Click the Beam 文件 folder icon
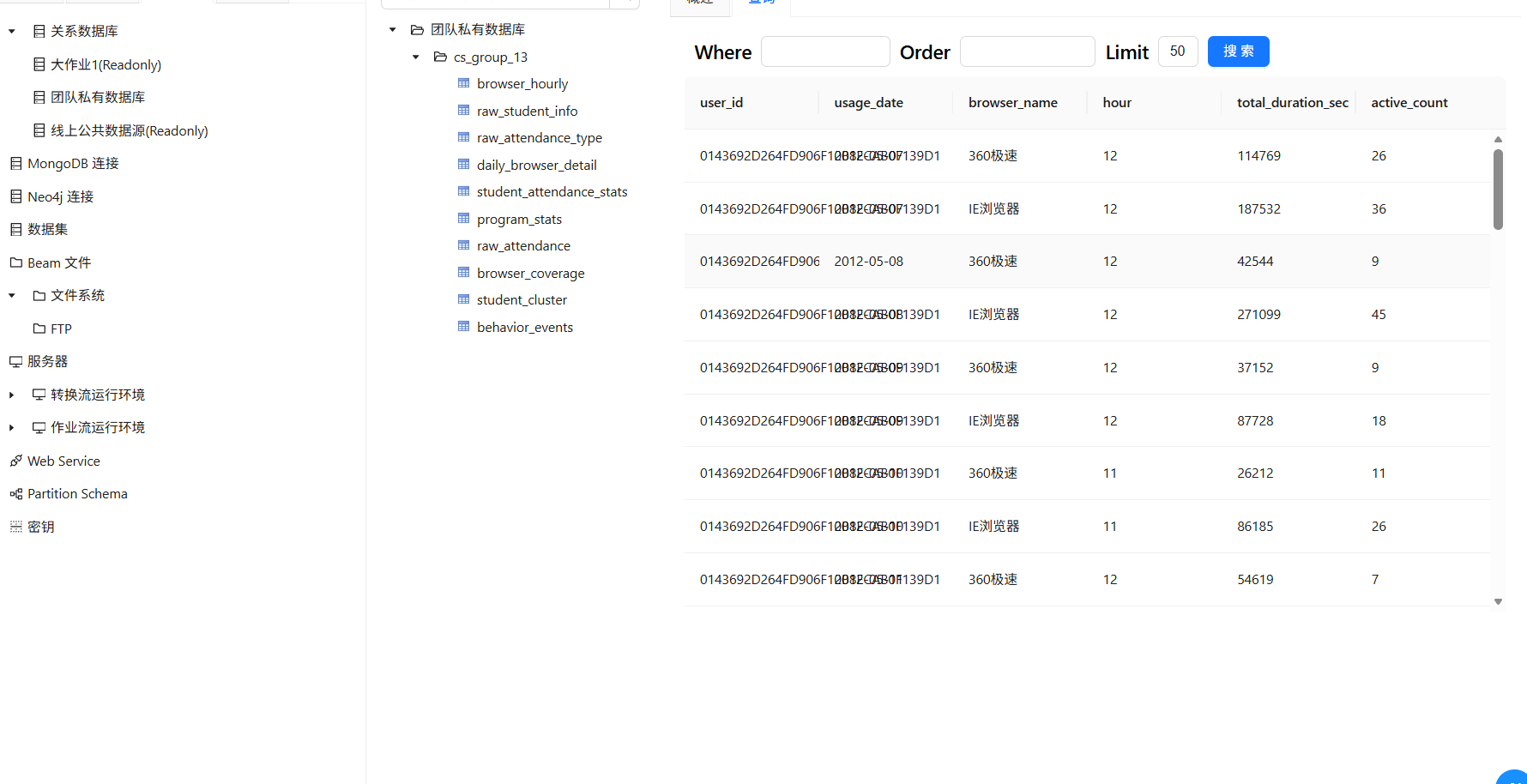1527x784 pixels. click(15, 262)
